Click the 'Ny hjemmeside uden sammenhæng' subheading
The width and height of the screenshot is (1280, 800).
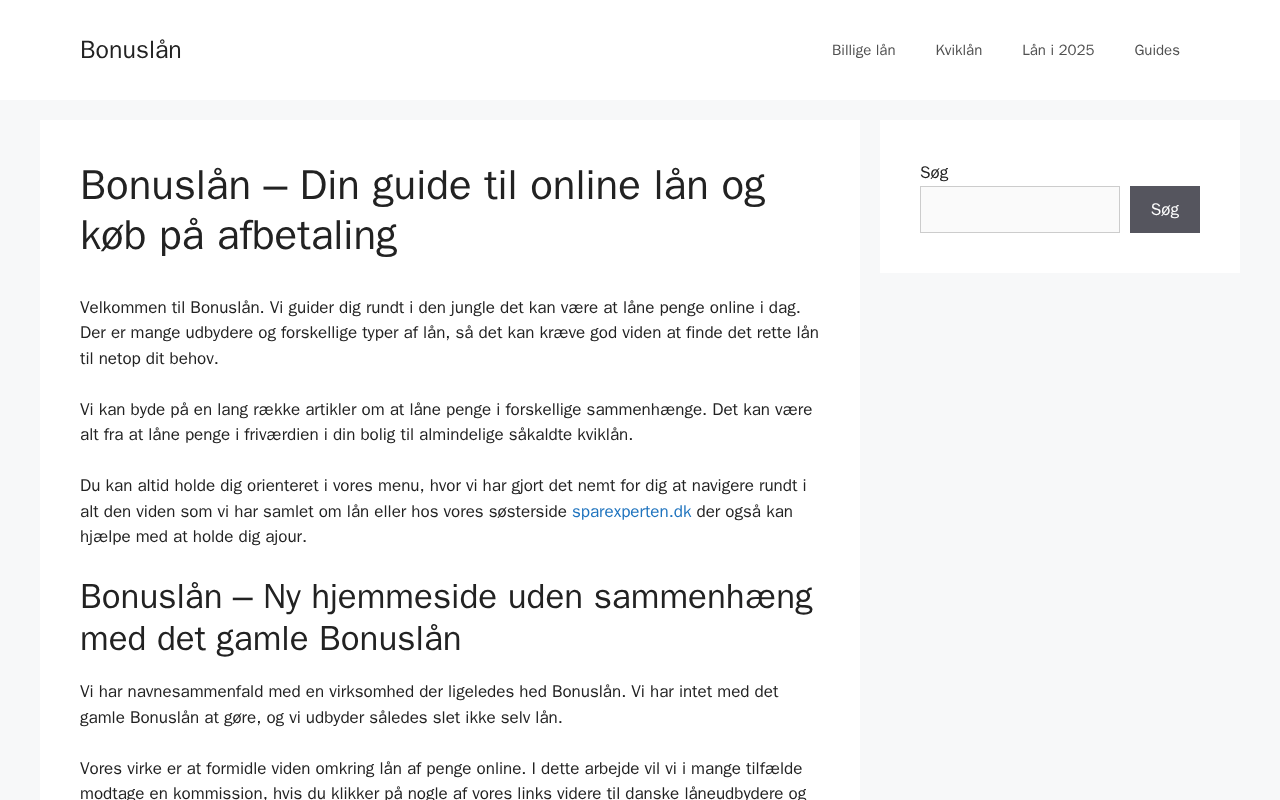pos(450,617)
